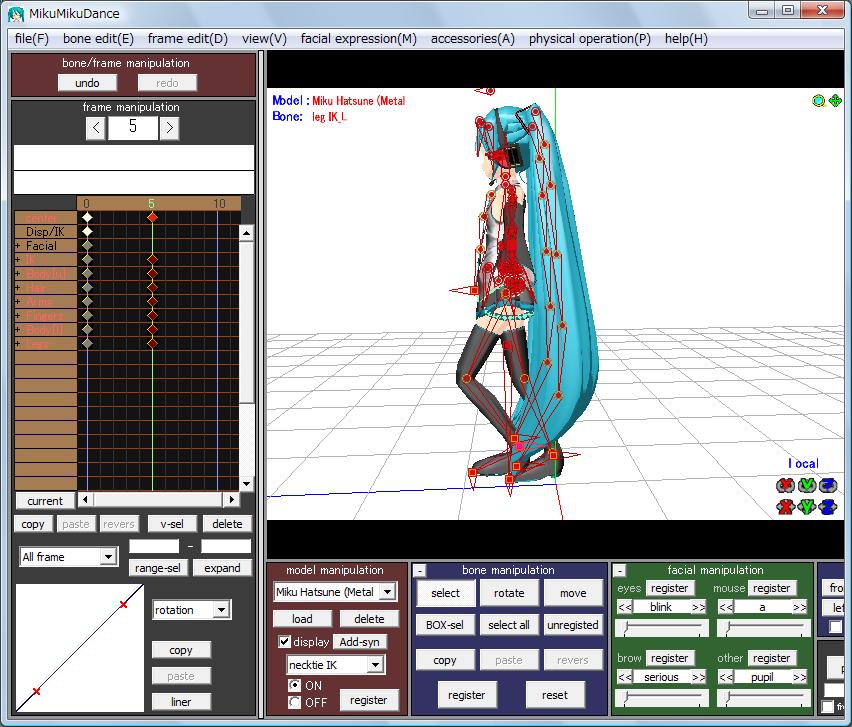
Task: Open the help(H) menu
Action: click(x=686, y=39)
